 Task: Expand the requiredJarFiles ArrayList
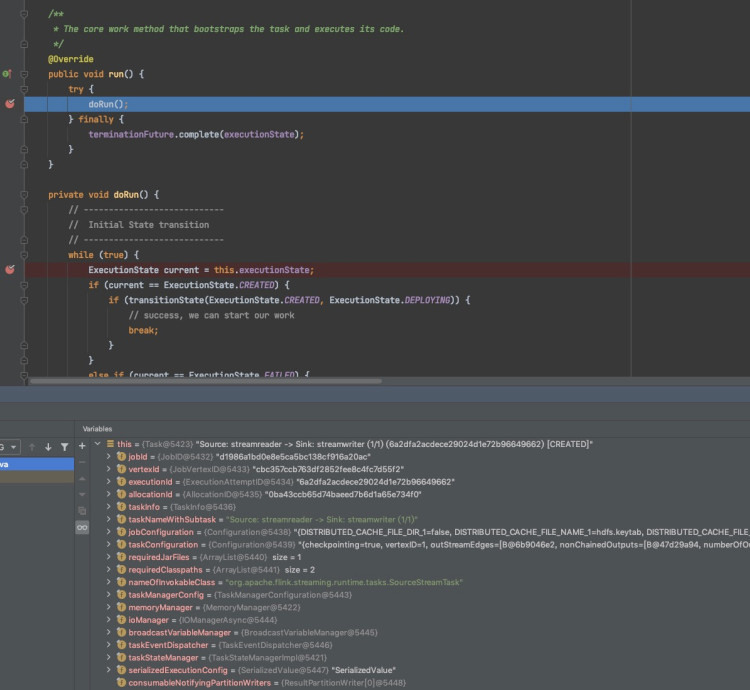click(x=109, y=557)
